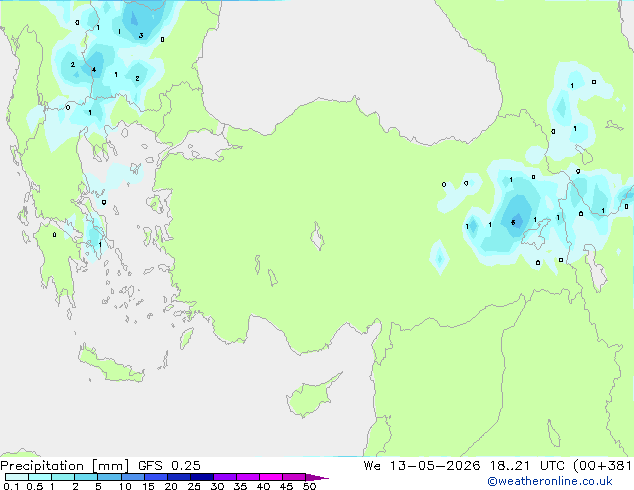The height and width of the screenshot is (490, 634).
Task: Click the over-50 arrow tip of legend
Action: coord(317,478)
